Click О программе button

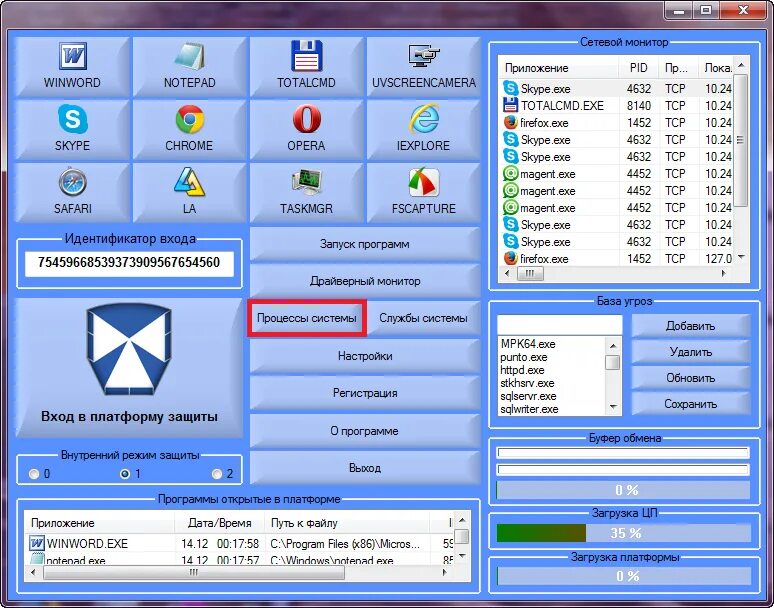pos(365,431)
